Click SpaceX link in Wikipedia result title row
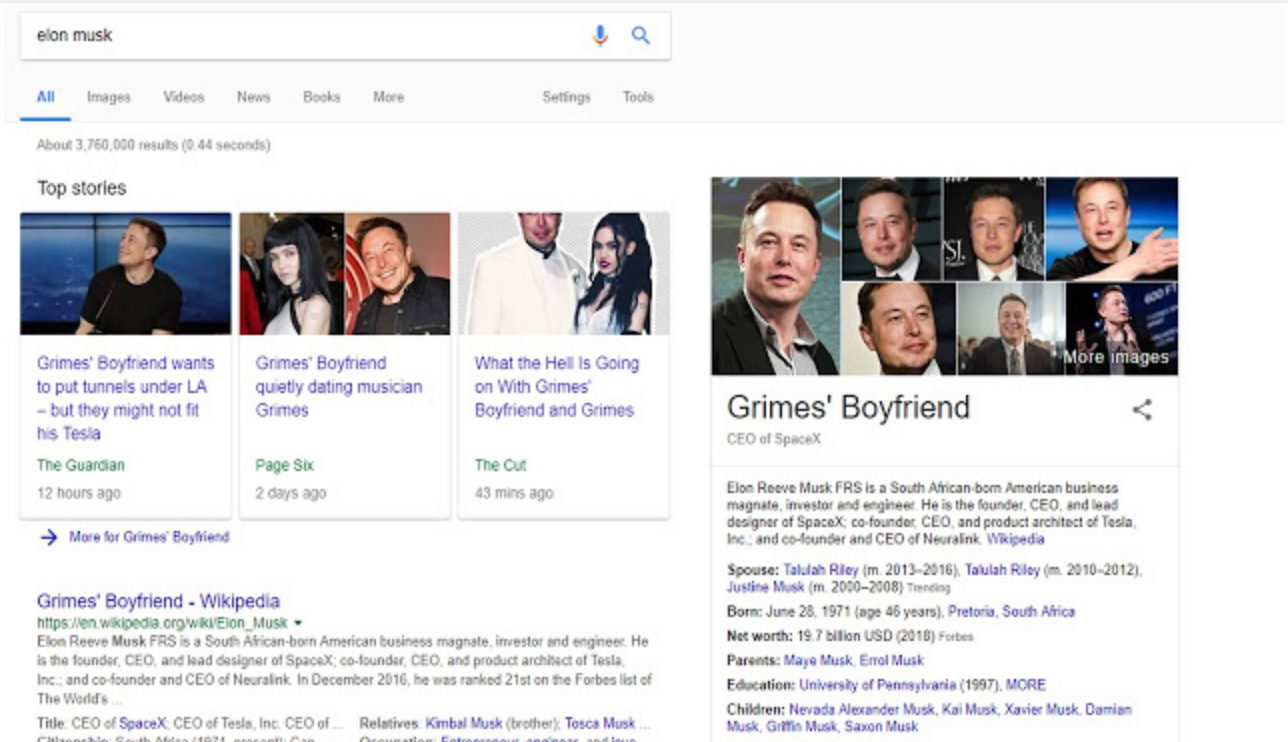Viewport: 1288px width, 742px height. click(142, 723)
